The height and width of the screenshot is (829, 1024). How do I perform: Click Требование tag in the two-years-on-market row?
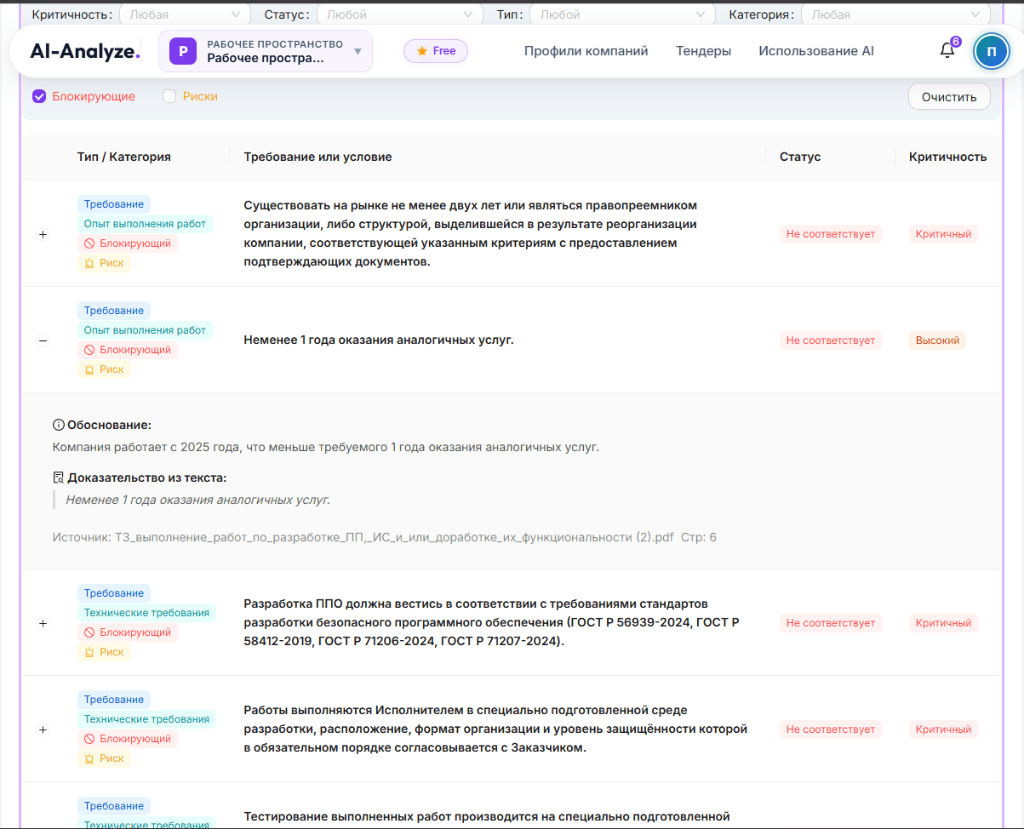[114, 204]
